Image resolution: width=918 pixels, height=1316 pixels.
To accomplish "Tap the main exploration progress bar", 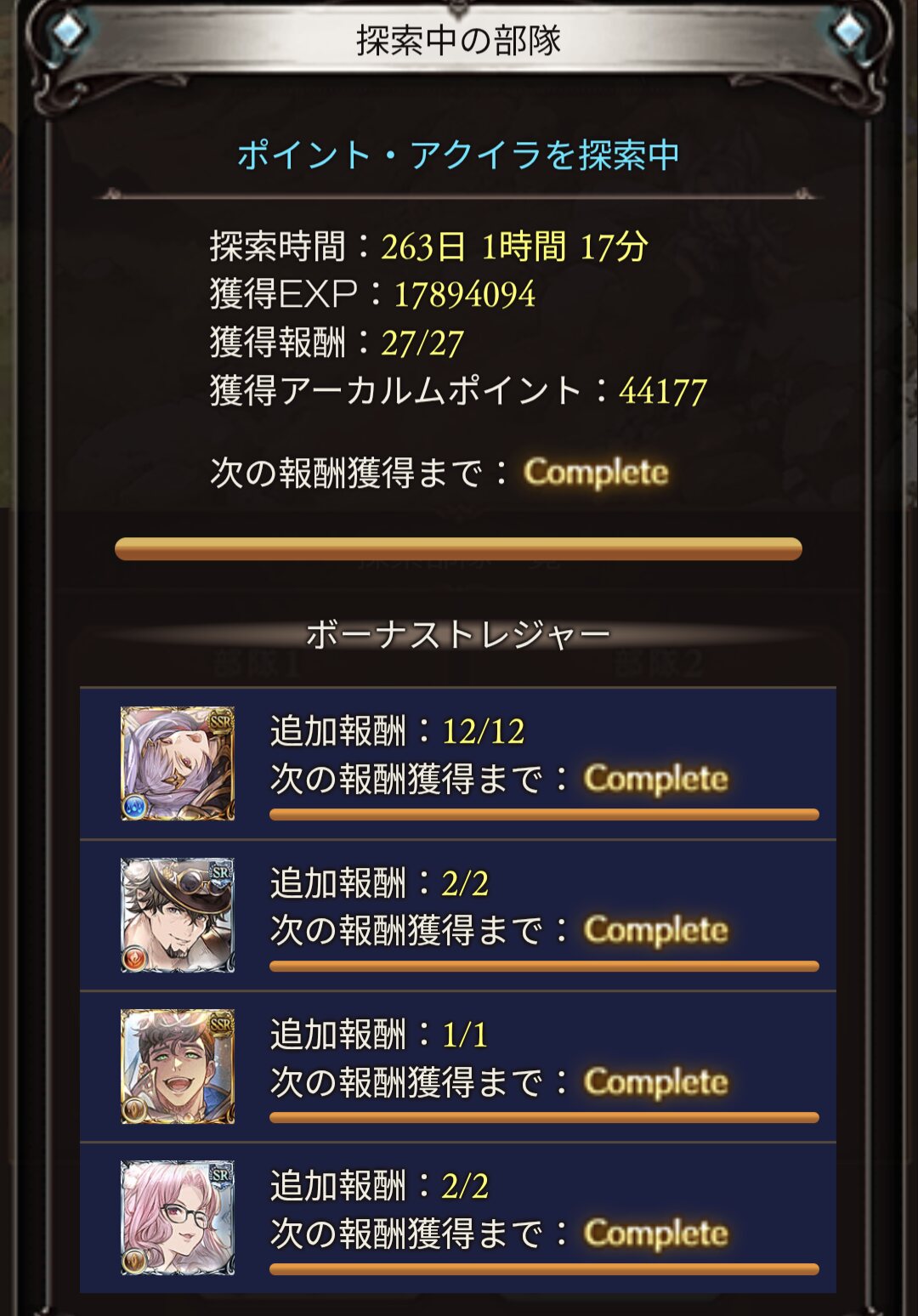I will point(458,548).
